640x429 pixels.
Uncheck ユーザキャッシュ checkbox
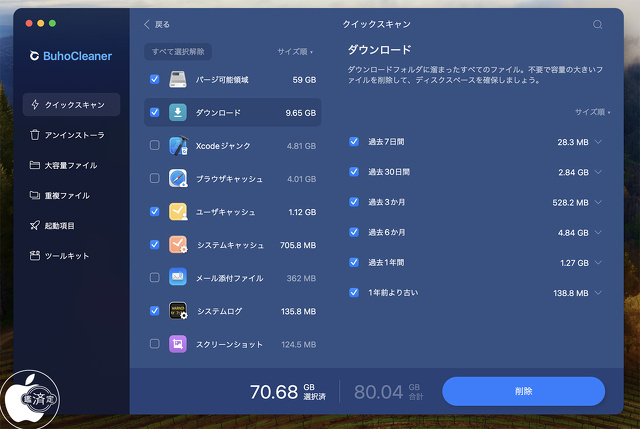(x=154, y=211)
